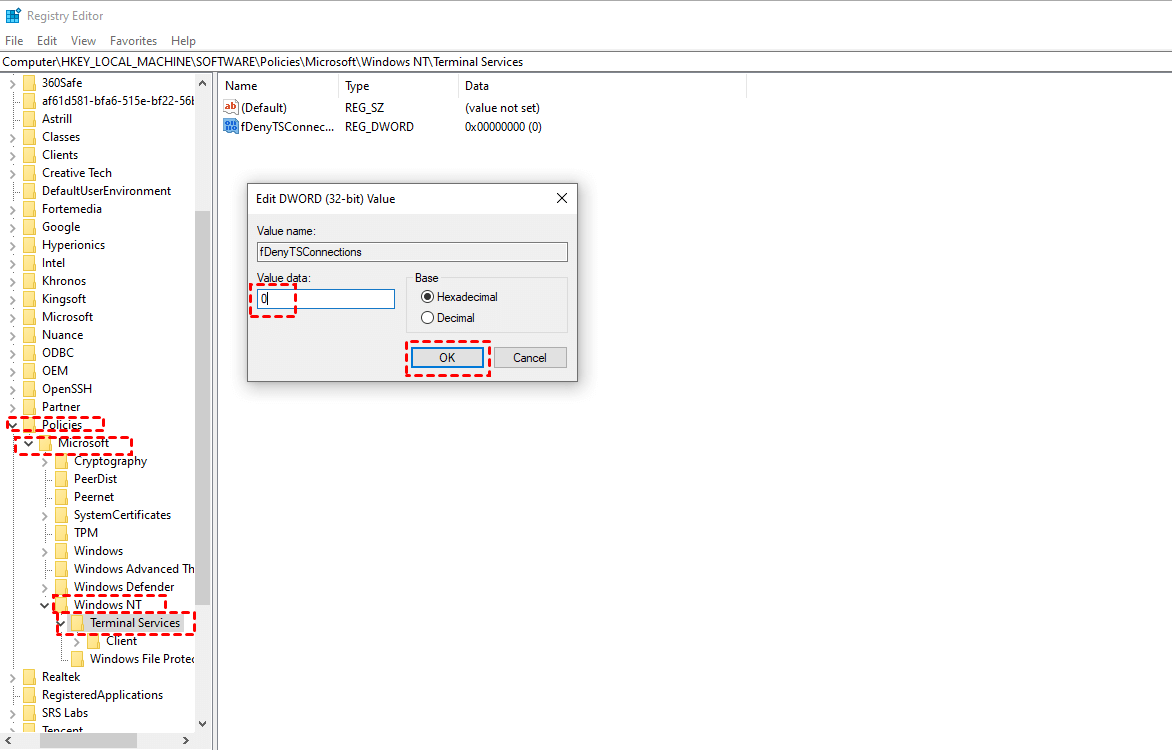Collapse the Terminal Services key

click(x=61, y=624)
